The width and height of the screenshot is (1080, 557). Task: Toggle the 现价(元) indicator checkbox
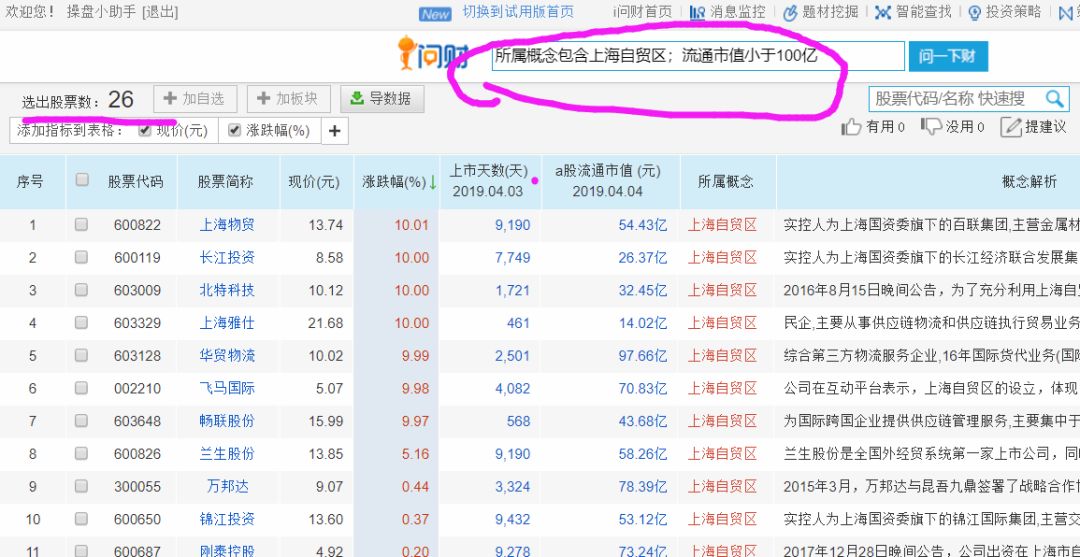coord(145,130)
